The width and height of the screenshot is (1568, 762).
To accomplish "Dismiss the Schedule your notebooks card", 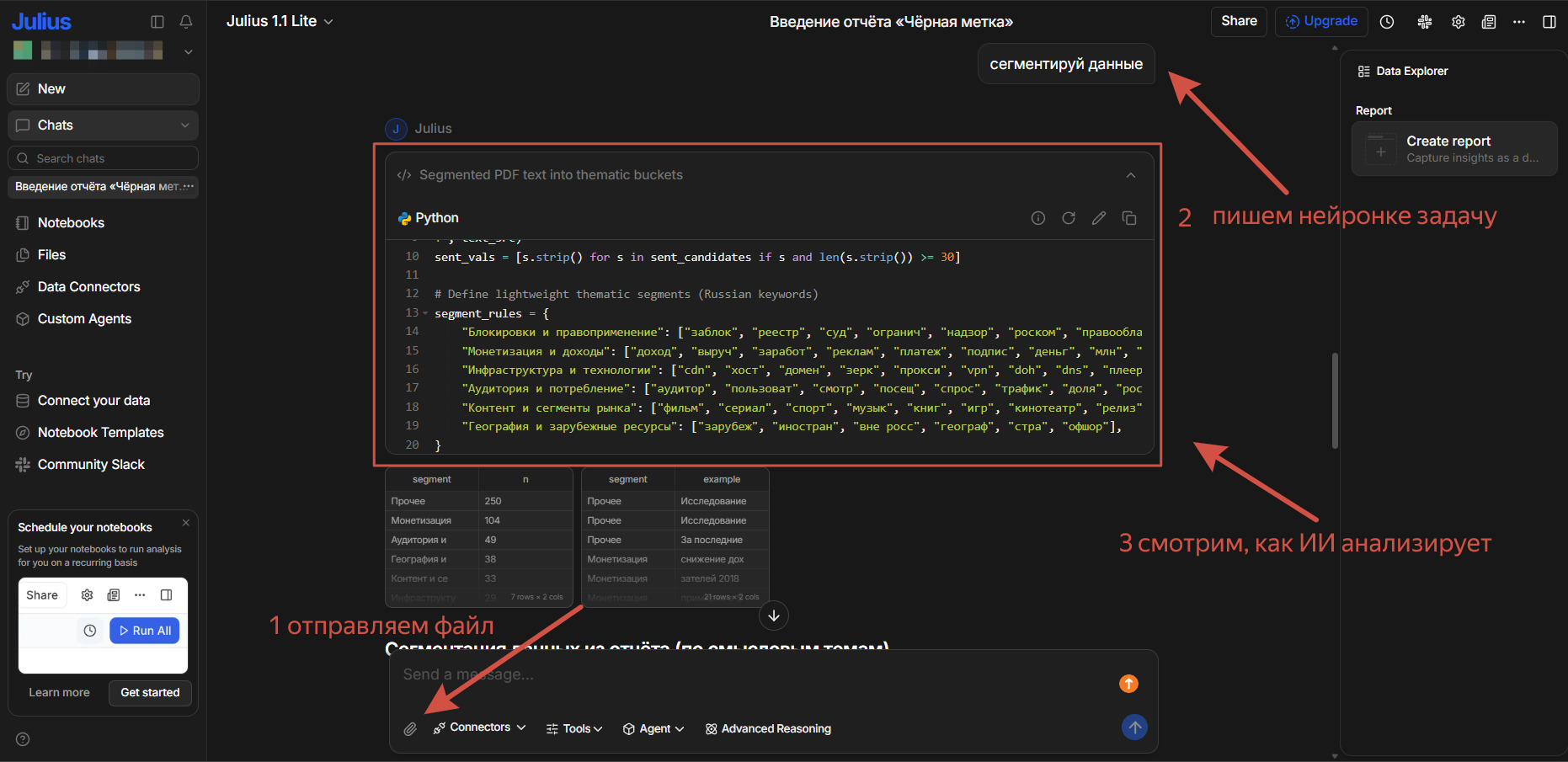I will (186, 523).
